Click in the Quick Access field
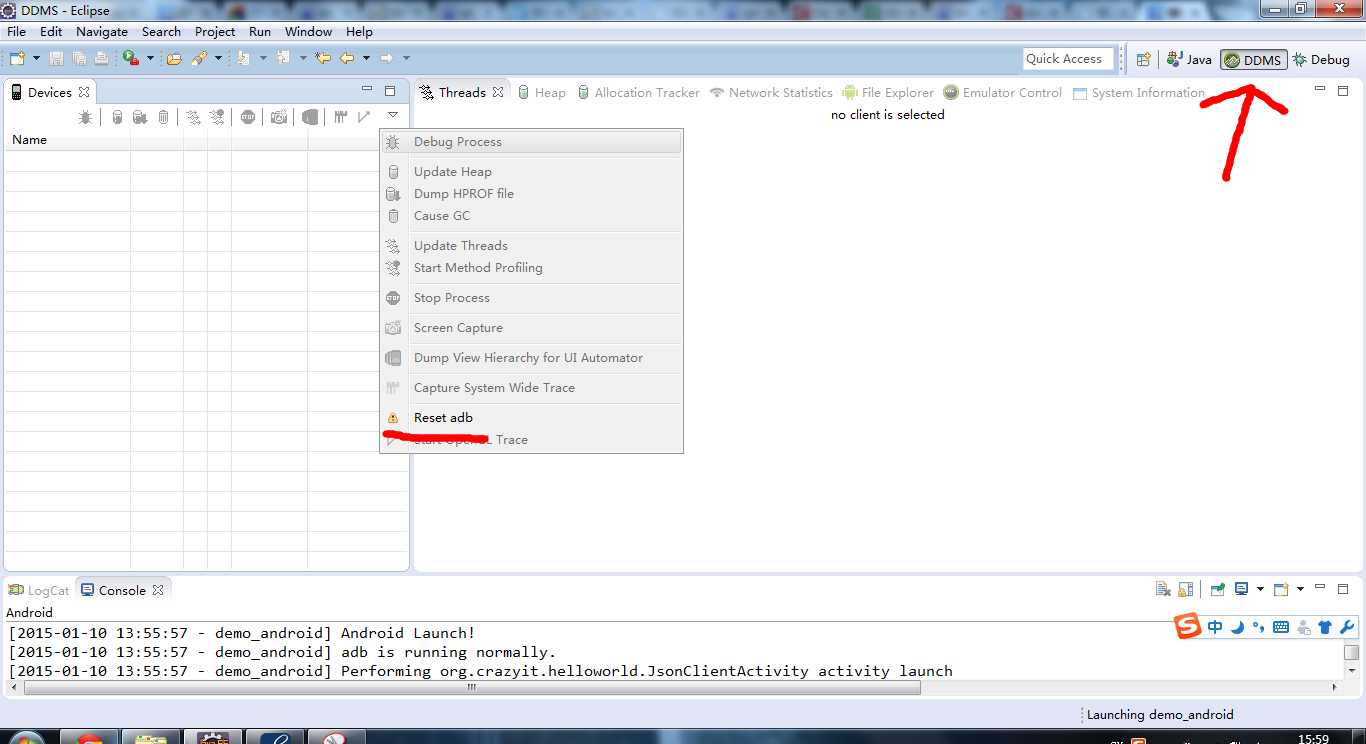The image size is (1366, 744). [x=1068, y=59]
